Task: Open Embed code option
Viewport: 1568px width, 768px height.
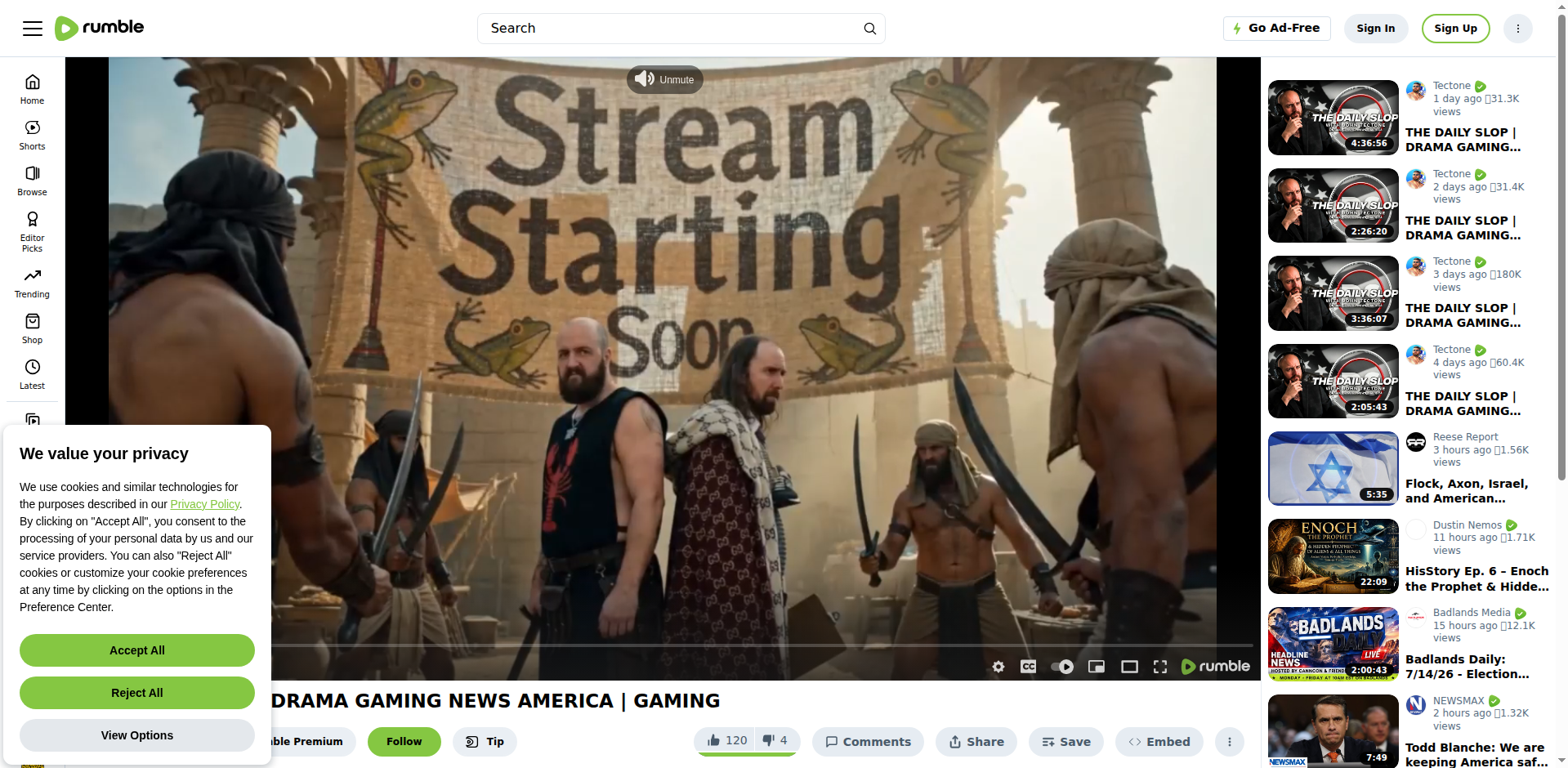Action: pyautogui.click(x=1159, y=742)
